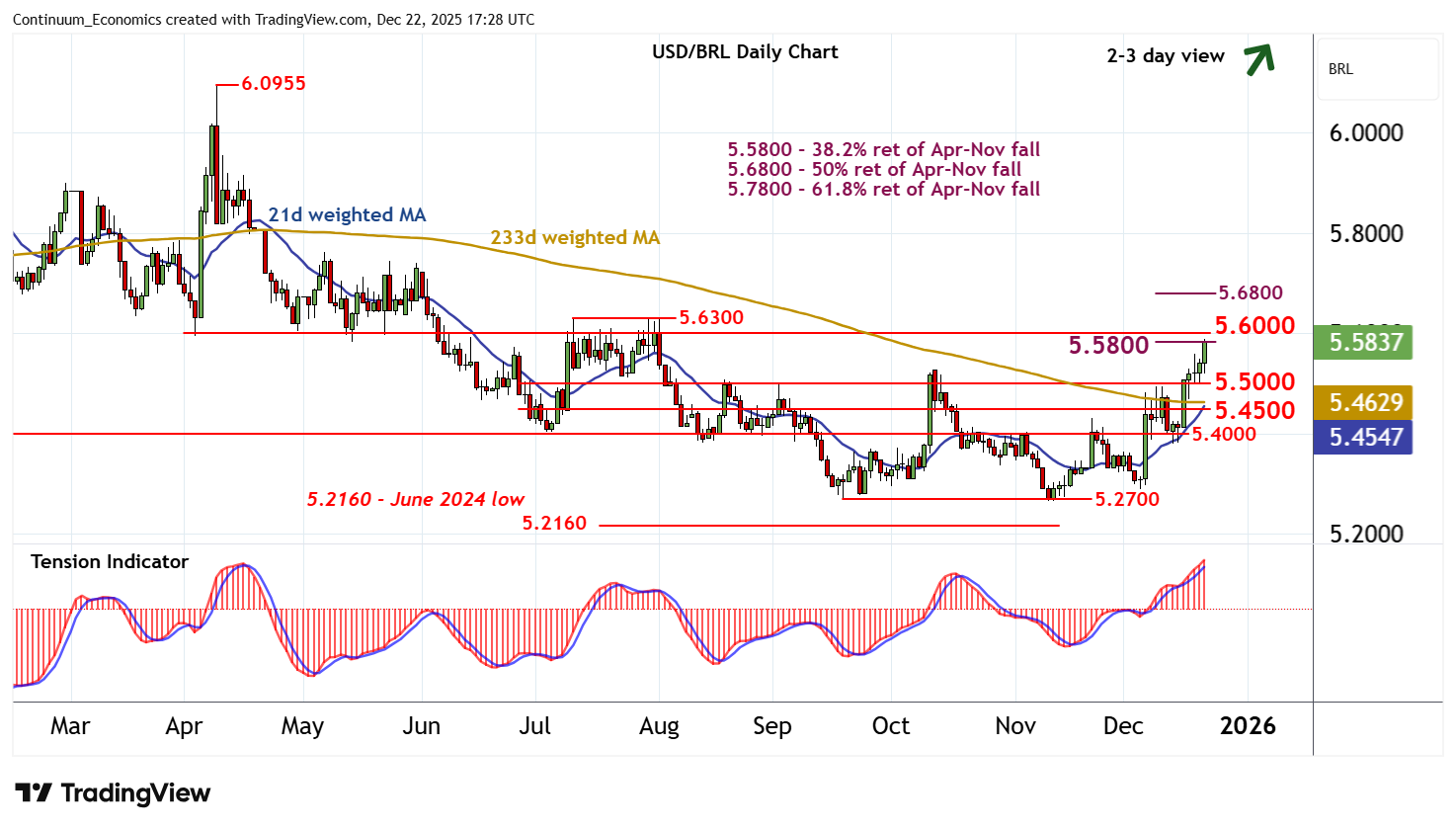Click the 6.0955 high price annotation
Image resolution: width=1456 pixels, height=830 pixels.
(x=274, y=84)
